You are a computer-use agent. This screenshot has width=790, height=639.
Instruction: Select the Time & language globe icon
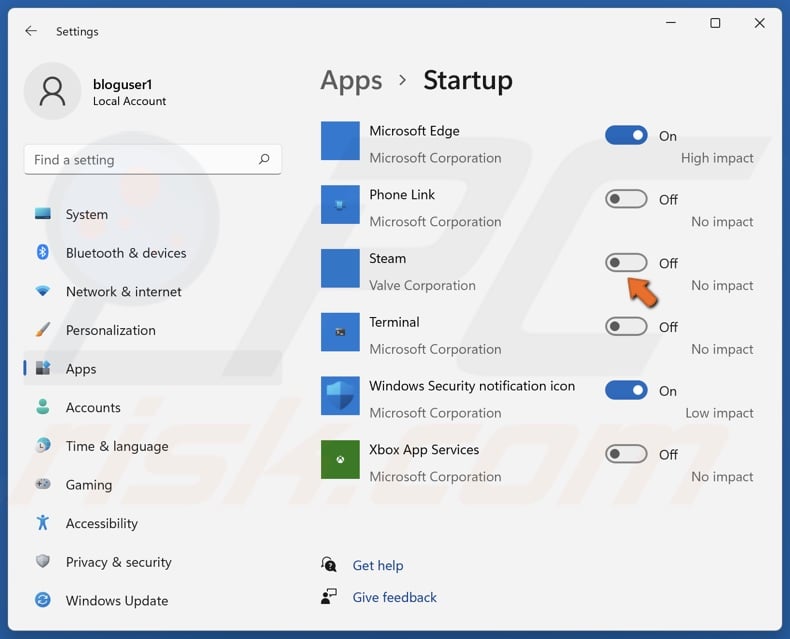43,445
